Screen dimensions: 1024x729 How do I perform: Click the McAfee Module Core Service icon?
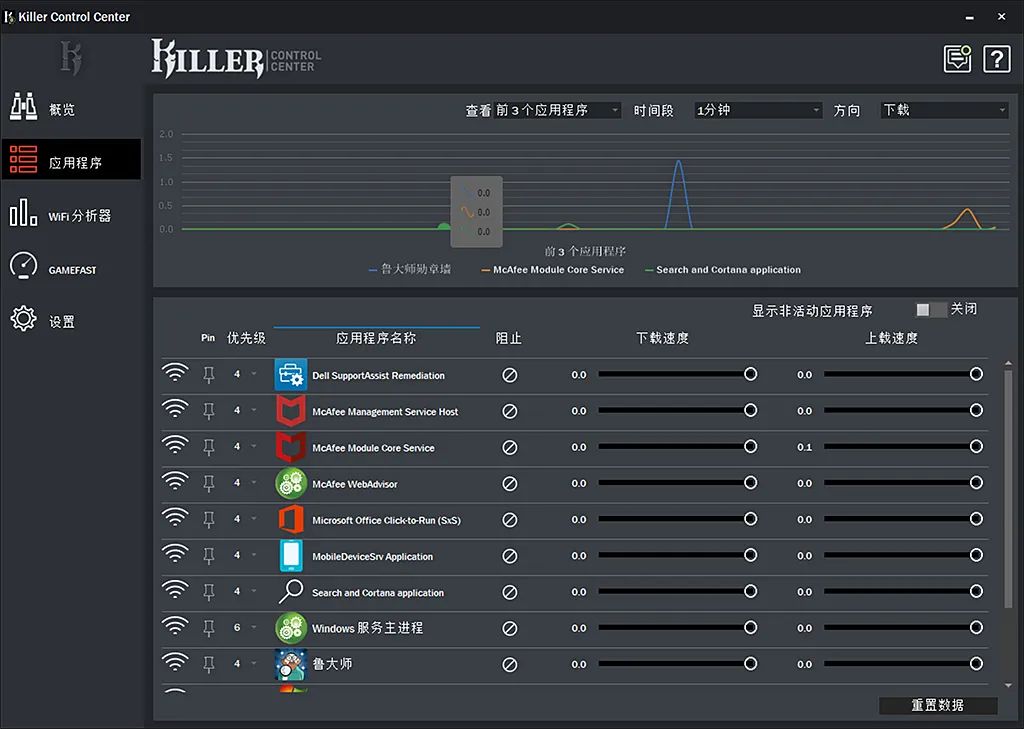[291, 447]
